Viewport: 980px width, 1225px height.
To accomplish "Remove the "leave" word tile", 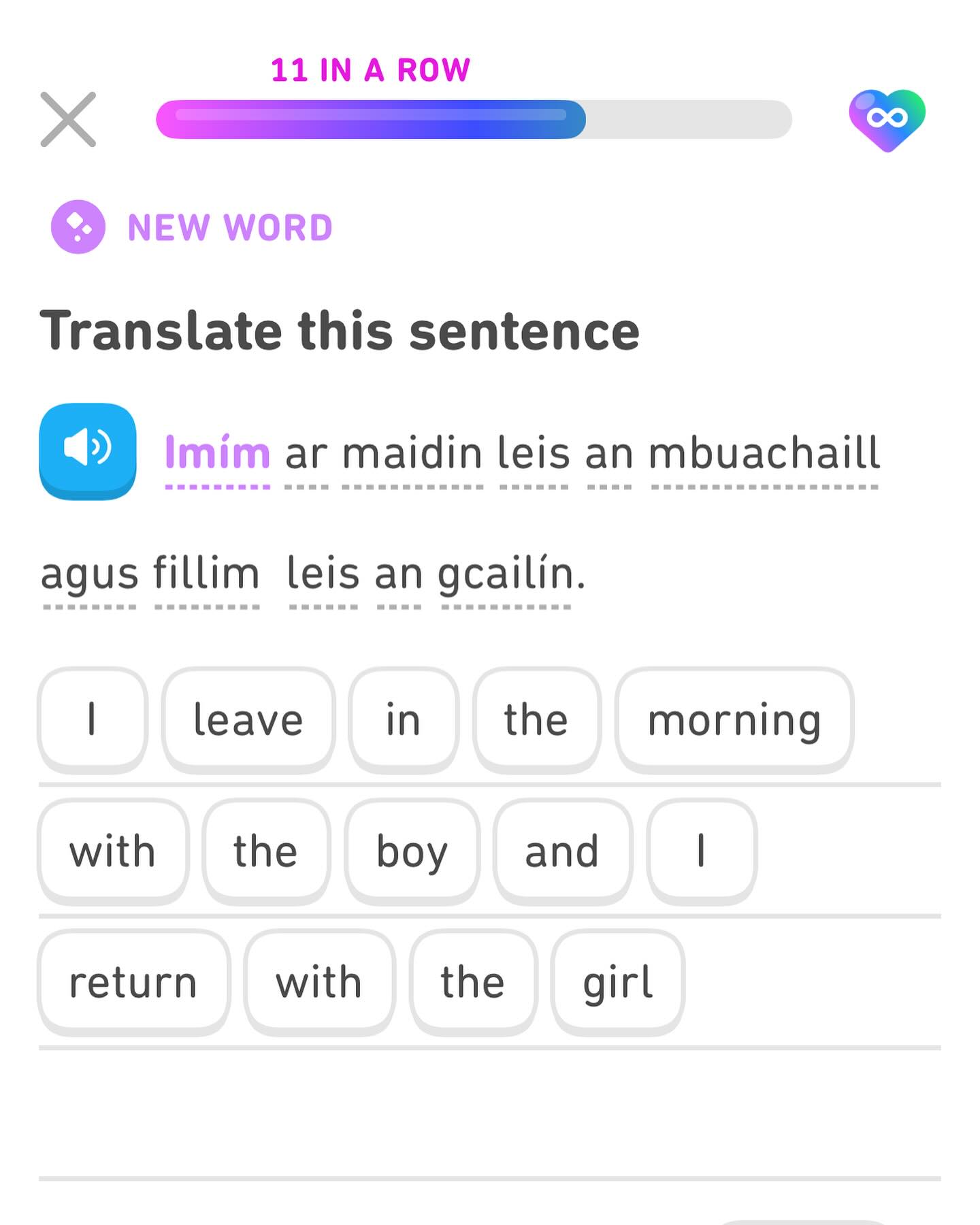I will (x=248, y=719).
